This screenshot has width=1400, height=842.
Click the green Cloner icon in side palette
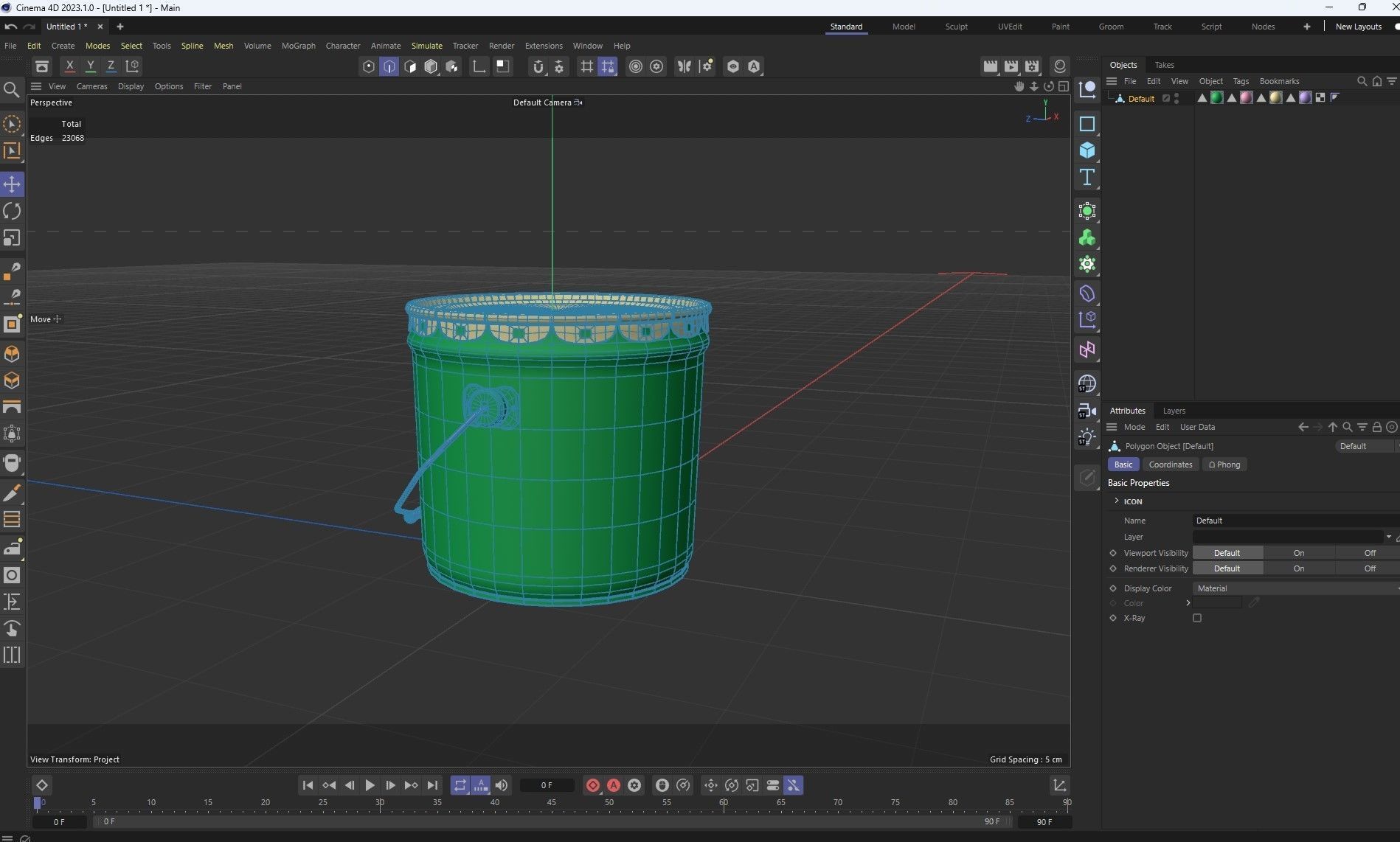(x=1087, y=237)
